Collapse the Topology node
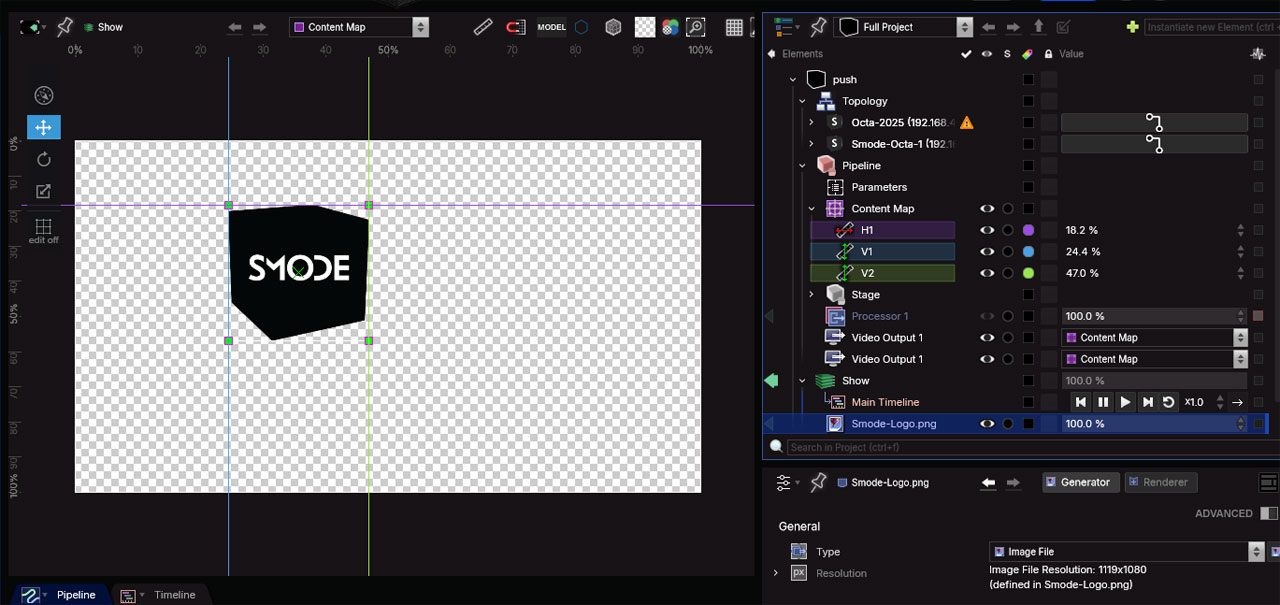1280x605 pixels. [x=802, y=101]
